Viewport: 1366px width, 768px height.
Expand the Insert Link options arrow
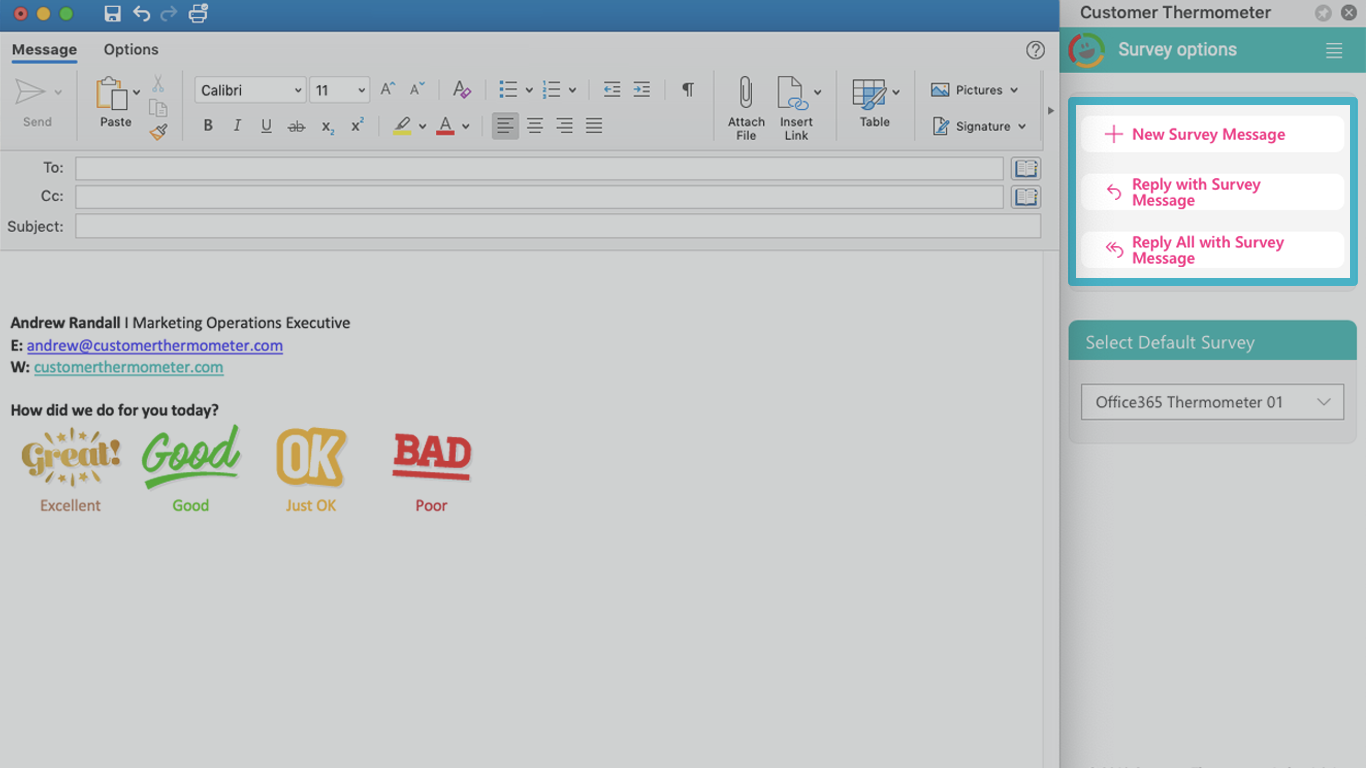coord(817,93)
